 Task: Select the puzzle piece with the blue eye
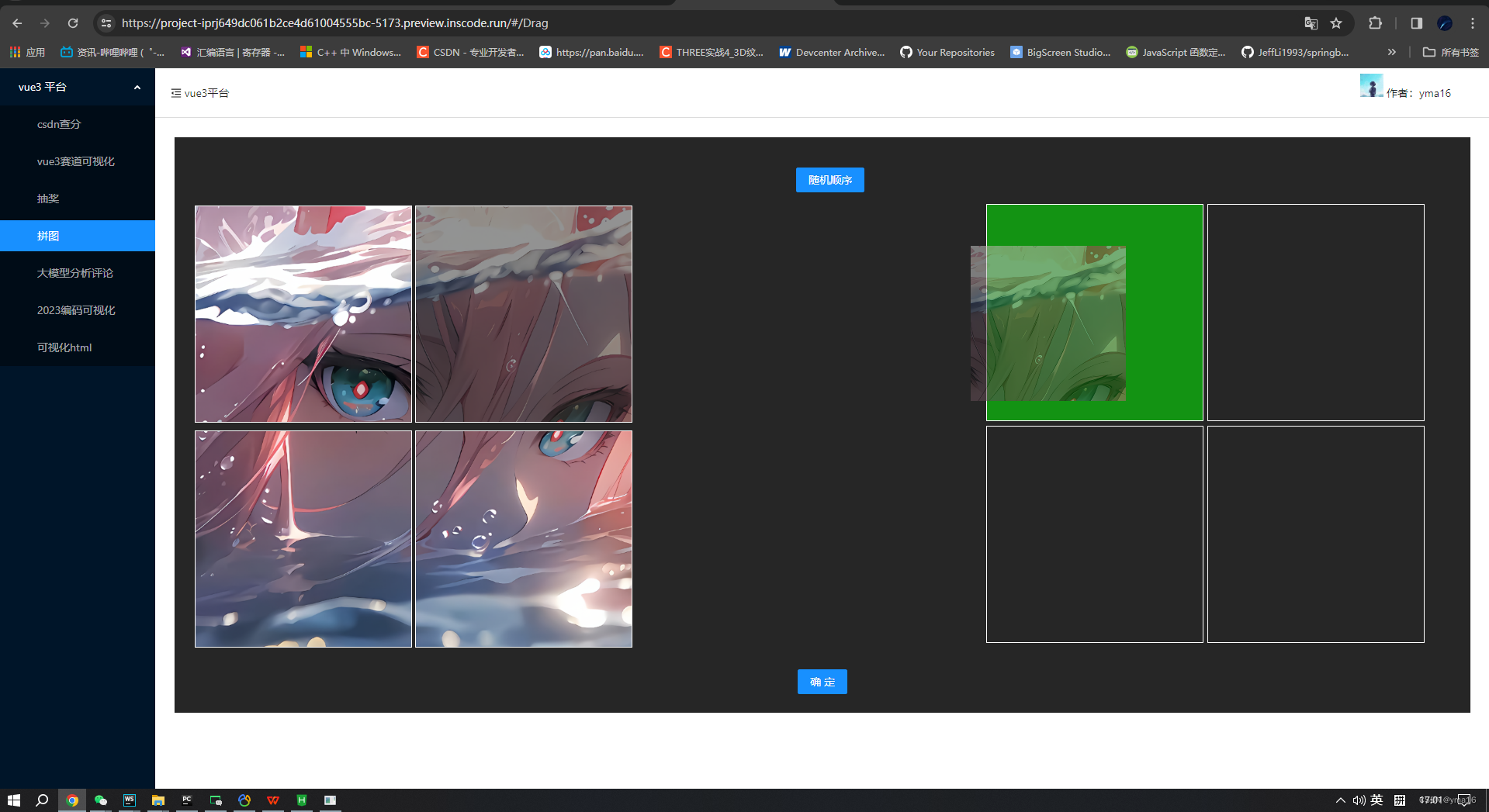coord(303,314)
